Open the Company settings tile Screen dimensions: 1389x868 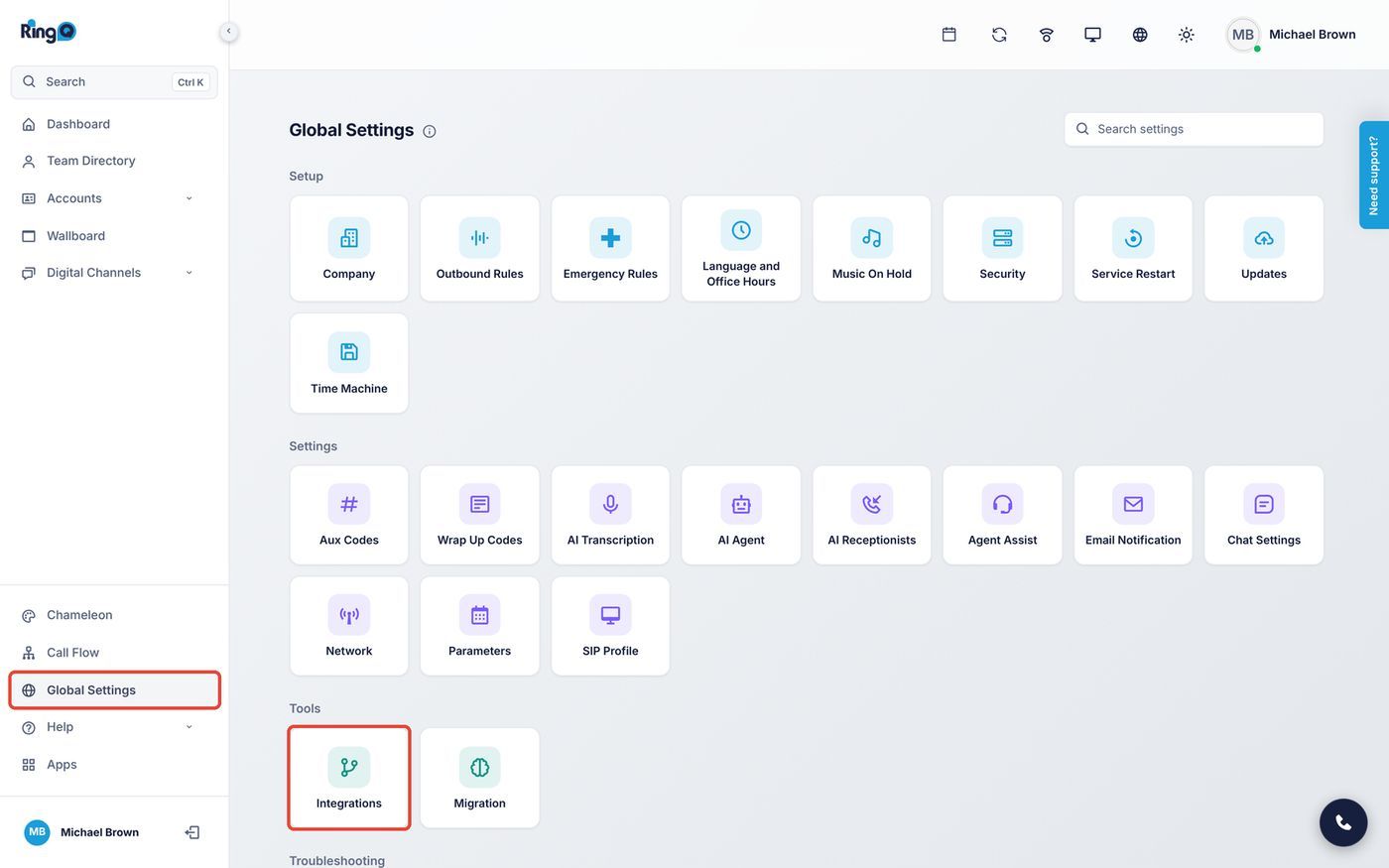point(349,249)
